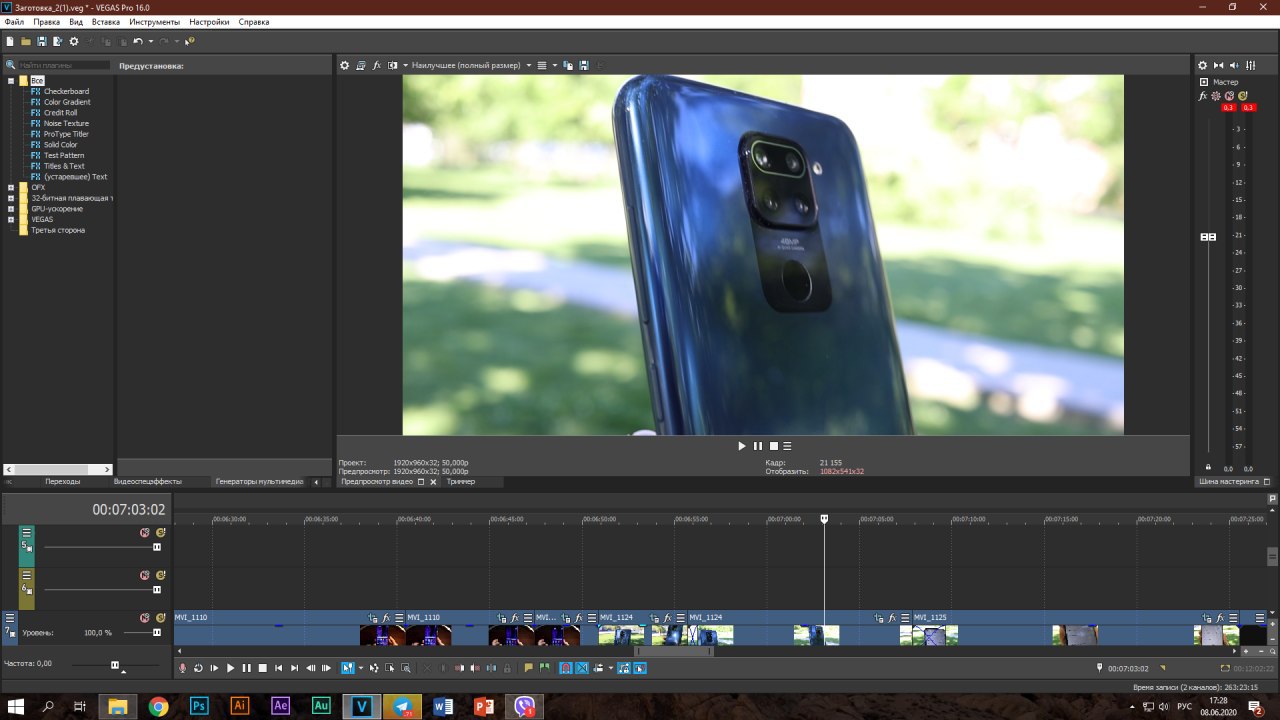Create a new project using toolbar icon

pos(10,41)
